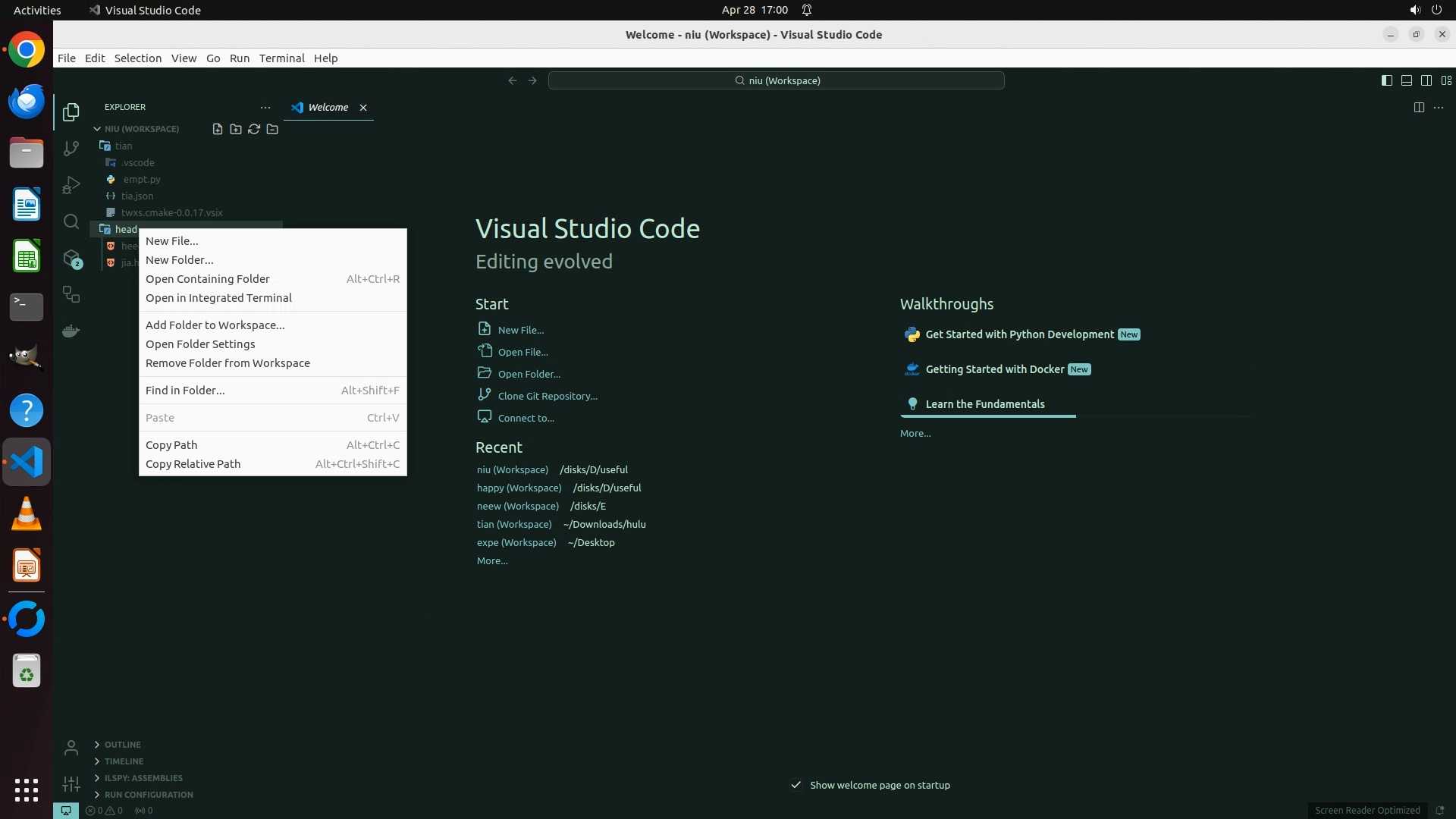Toggle the Panel layout button
1456x819 pixels.
(1406, 80)
